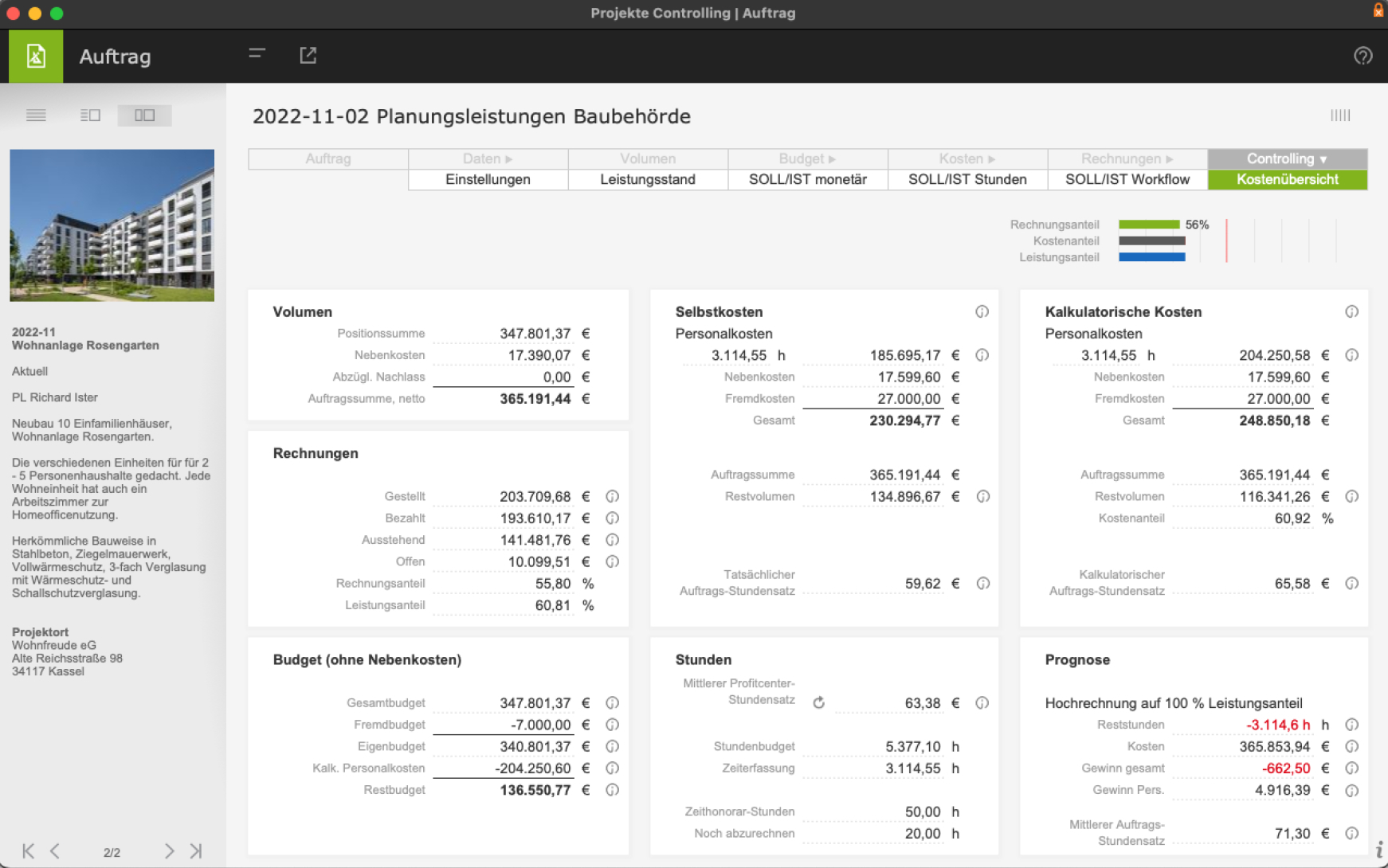Image resolution: width=1388 pixels, height=868 pixels.
Task: Click the orange lock icon in title bar
Action: [x=1378, y=10]
